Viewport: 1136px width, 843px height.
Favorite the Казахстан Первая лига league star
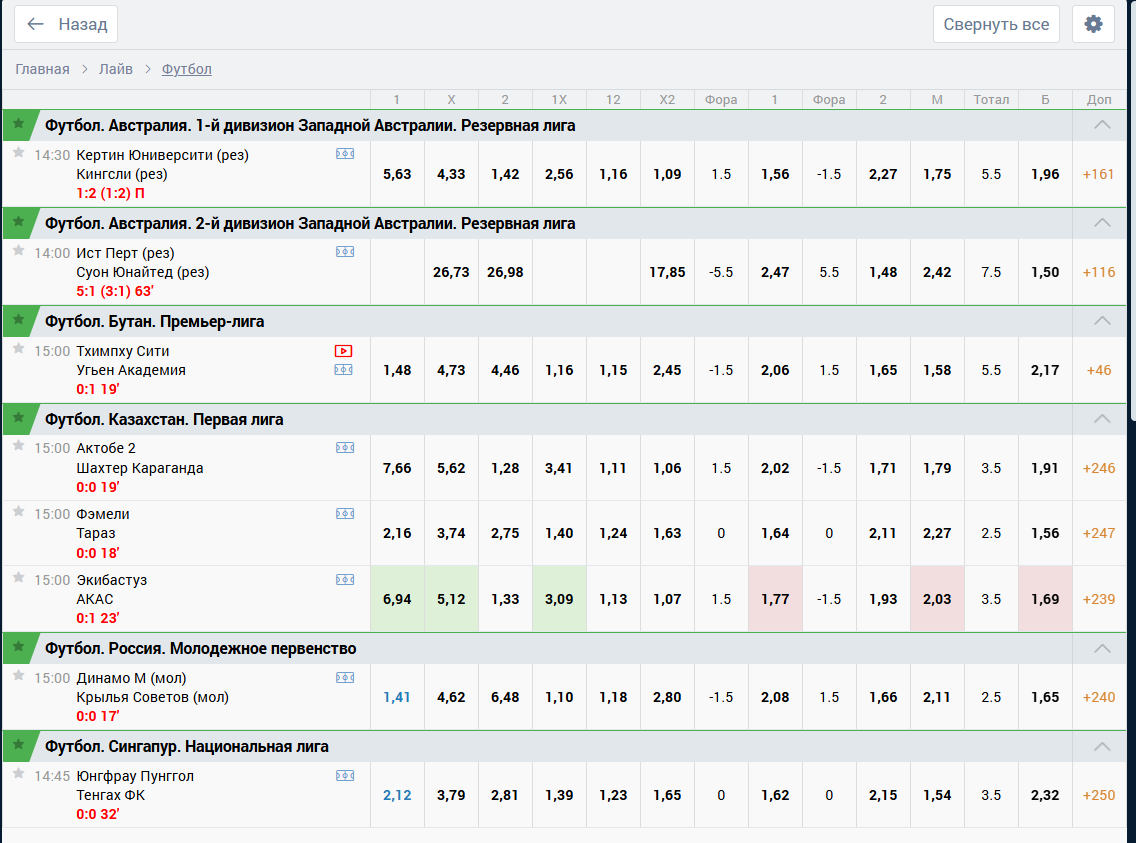(x=19, y=418)
